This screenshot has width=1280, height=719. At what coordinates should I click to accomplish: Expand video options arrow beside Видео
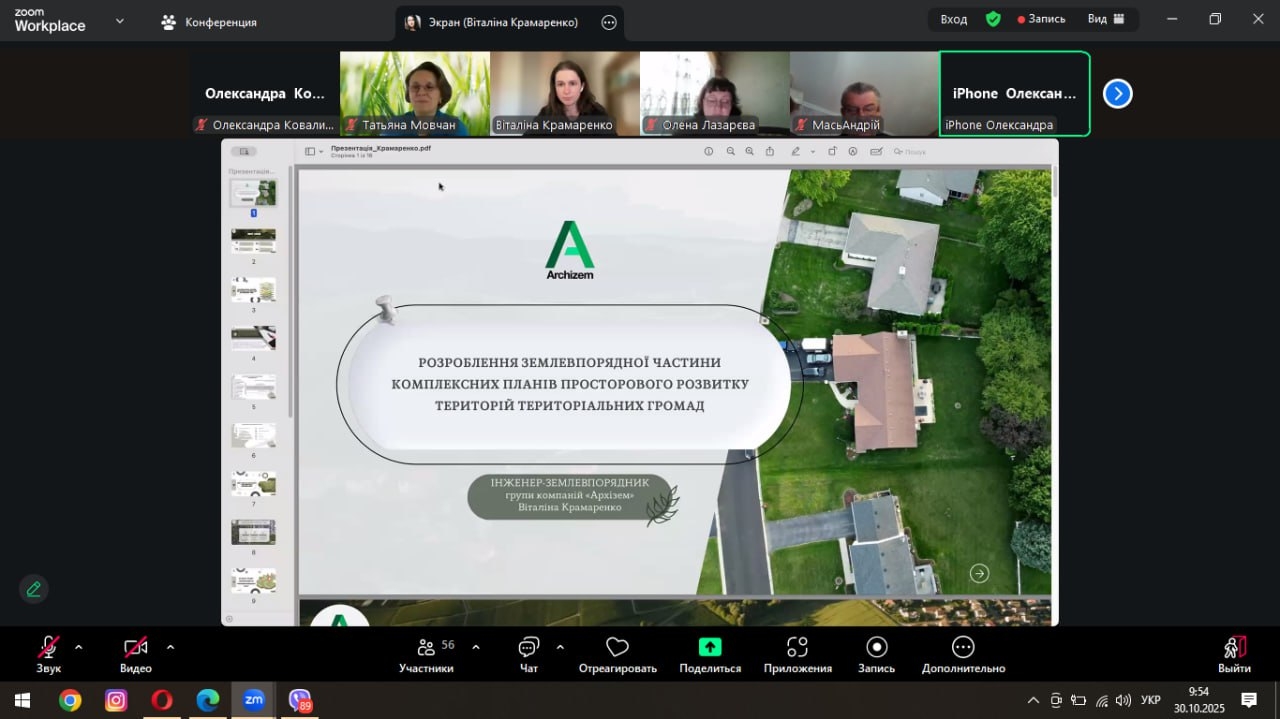point(170,647)
